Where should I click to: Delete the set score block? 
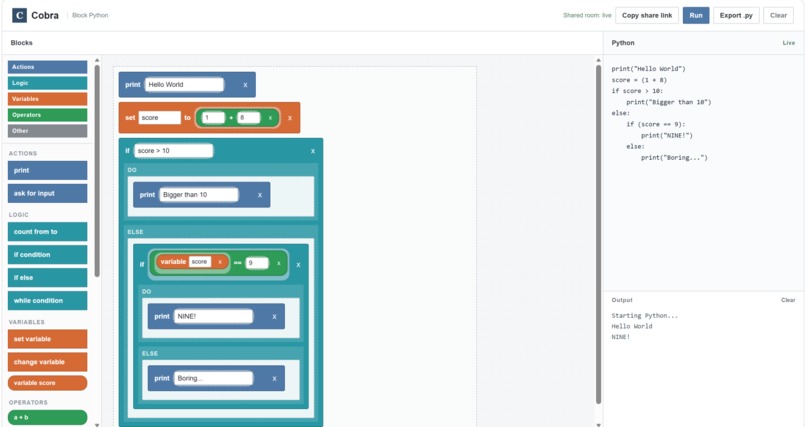[x=290, y=118]
